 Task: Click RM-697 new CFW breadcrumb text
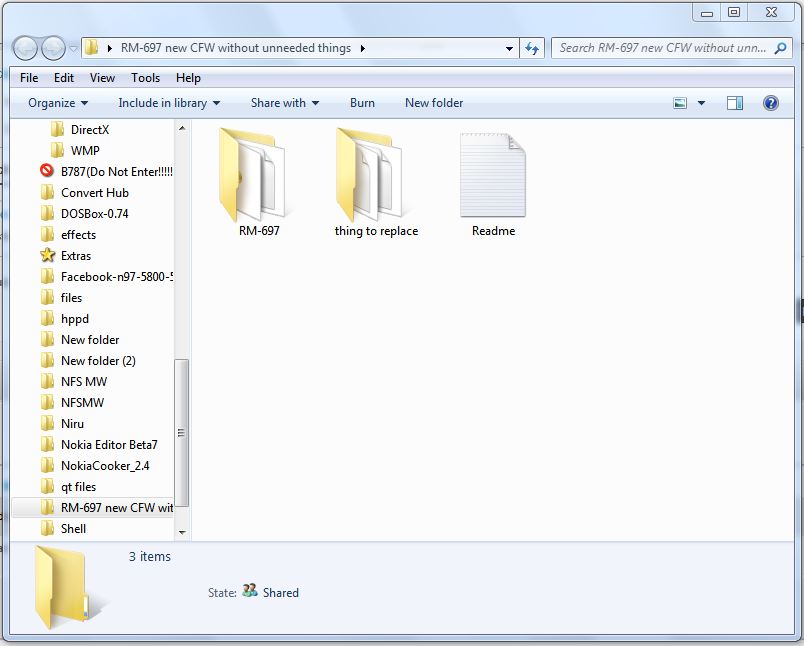236,48
